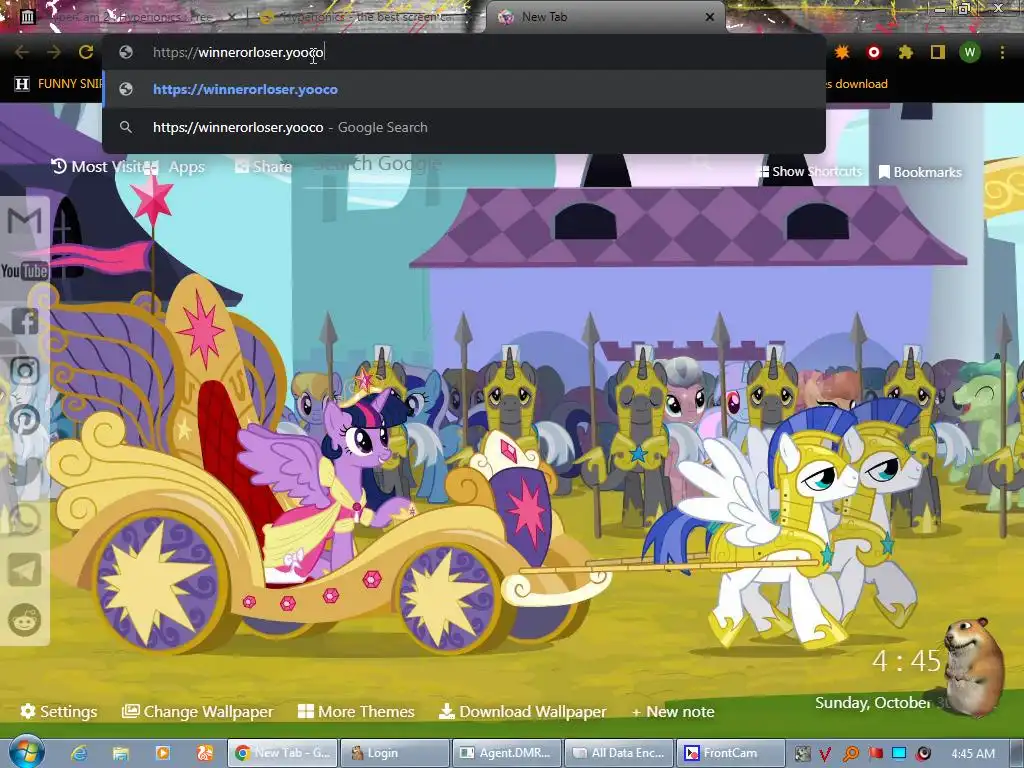Click the browser Forward arrow

pyautogui.click(x=54, y=52)
